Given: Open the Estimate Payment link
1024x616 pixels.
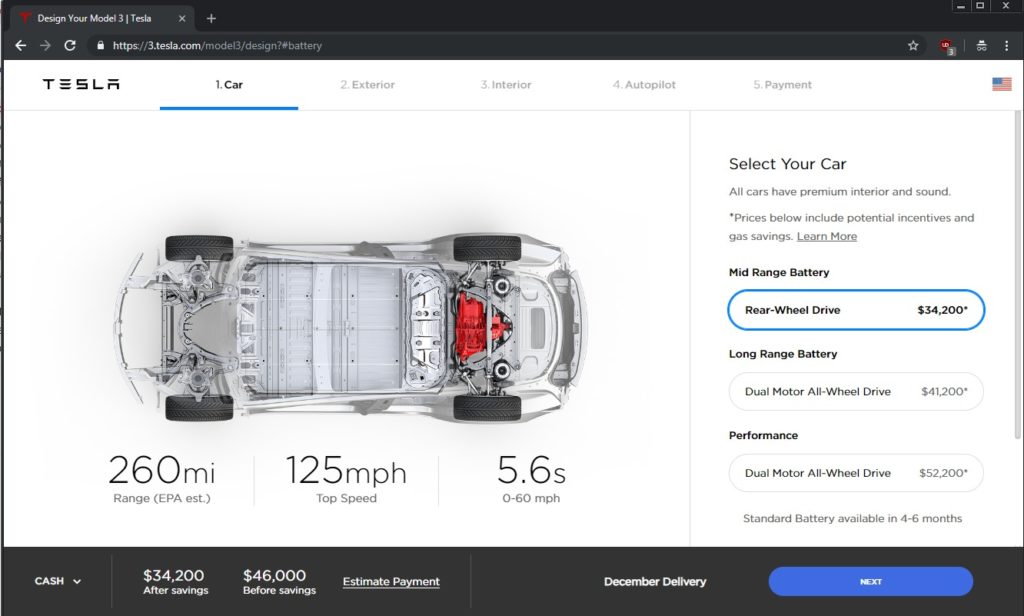Looking at the screenshot, I should [x=391, y=581].
